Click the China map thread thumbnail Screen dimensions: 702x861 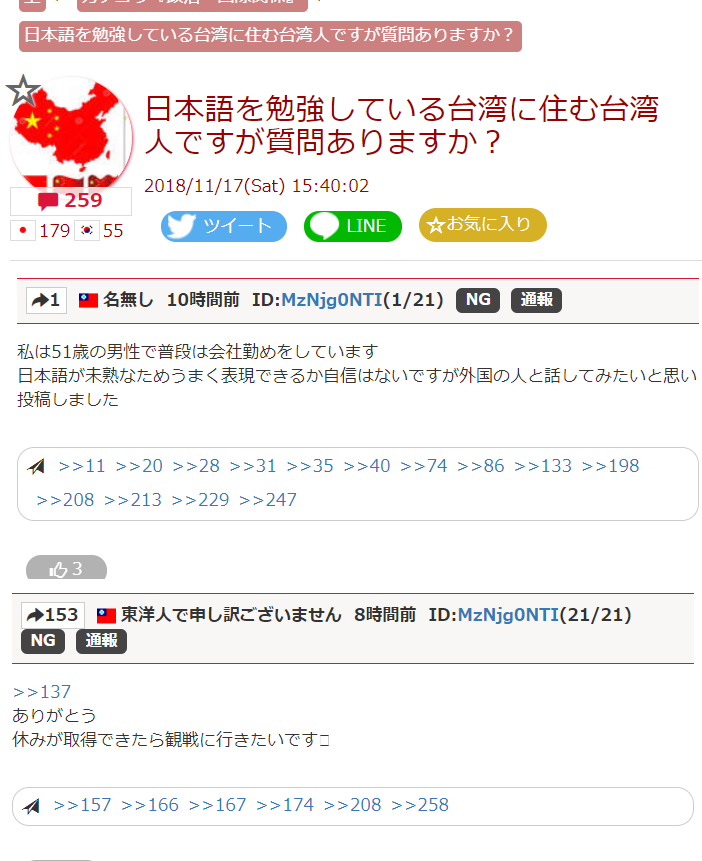pyautogui.click(x=71, y=133)
